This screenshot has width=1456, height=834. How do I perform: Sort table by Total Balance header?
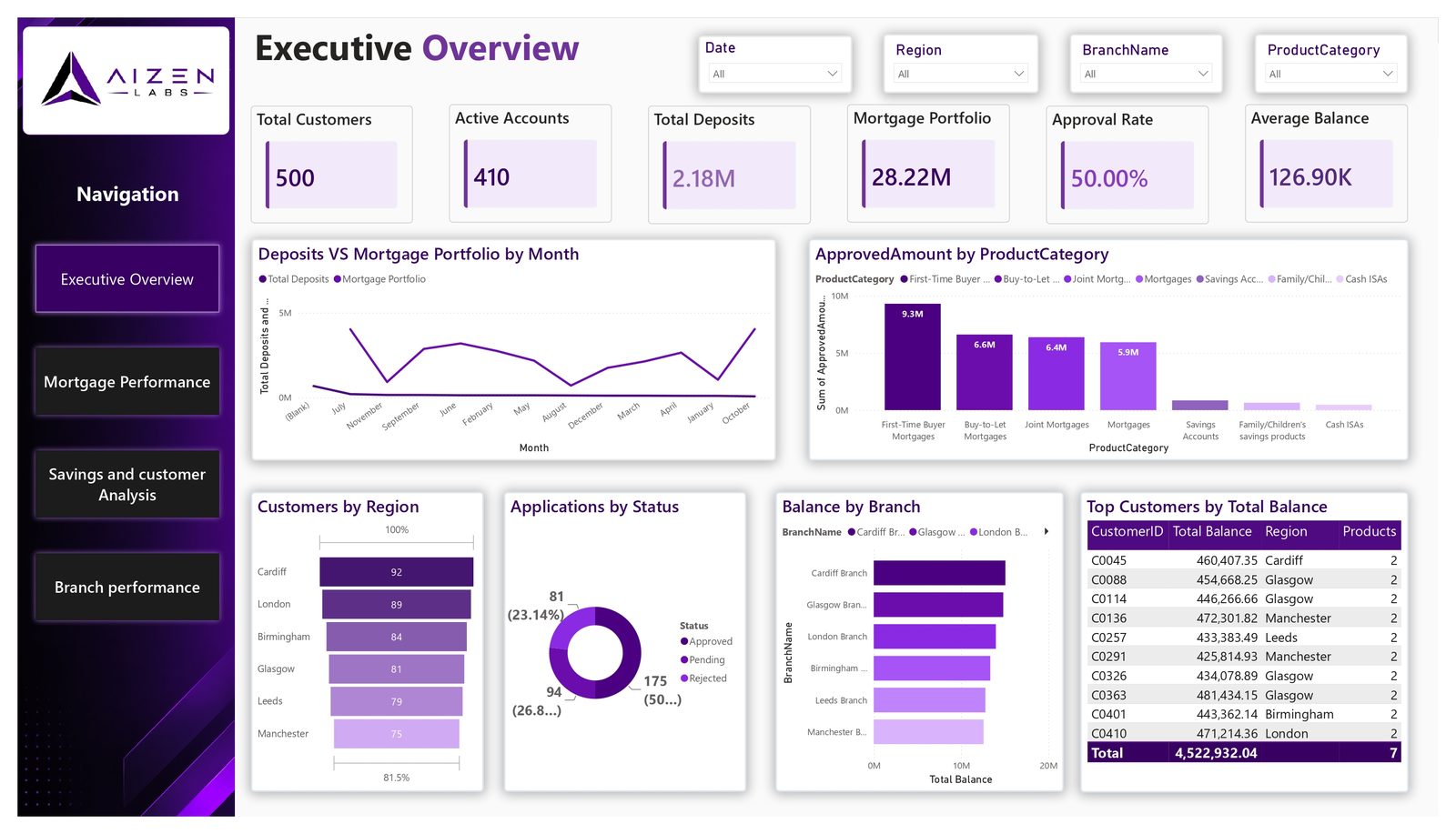[1212, 532]
